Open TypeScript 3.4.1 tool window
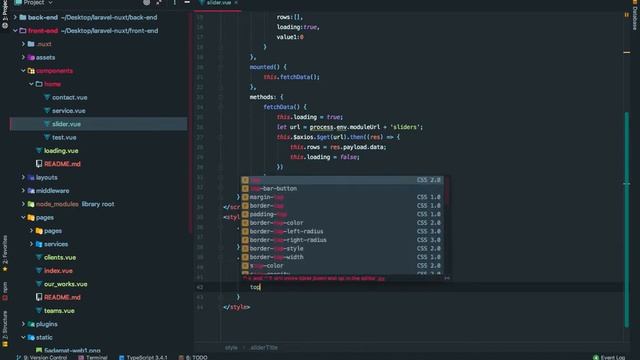 click(143, 357)
